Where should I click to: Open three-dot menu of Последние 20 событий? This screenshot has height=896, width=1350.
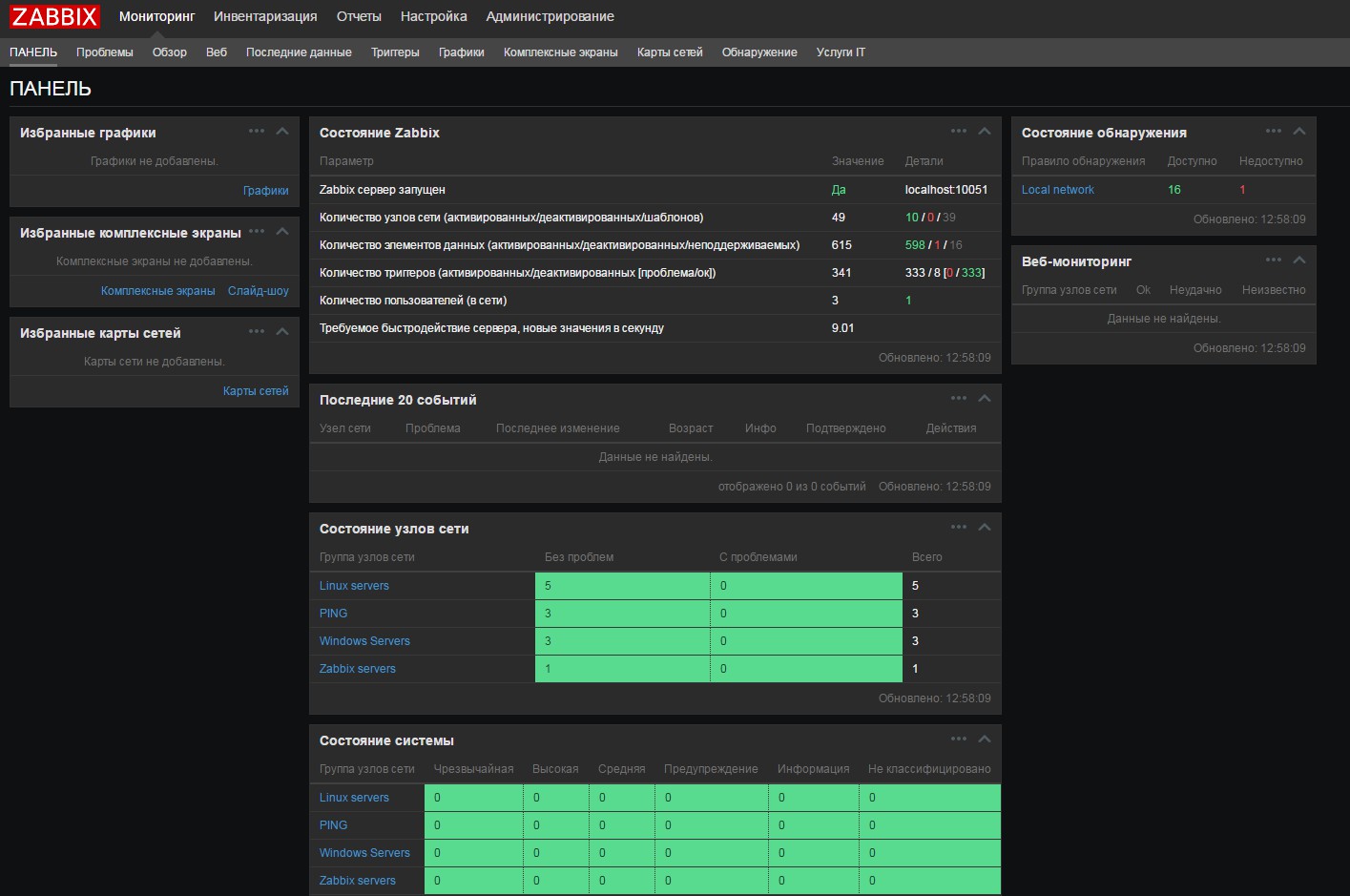point(958,399)
